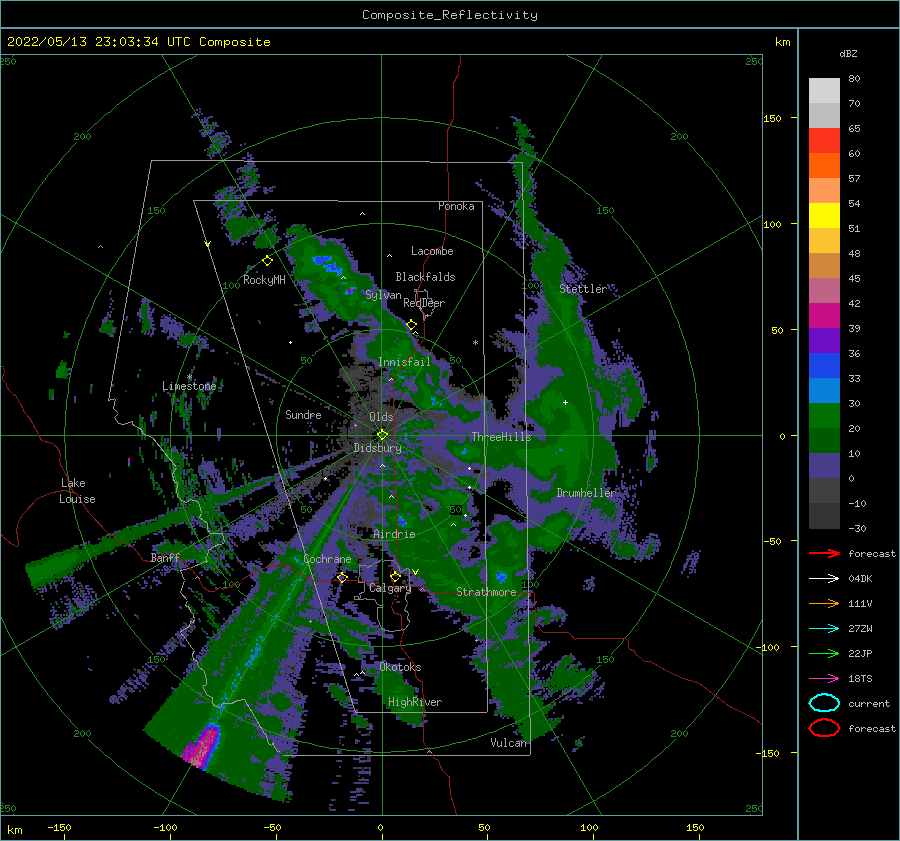Click the Stettler label
The image size is (900, 841).
pos(583,289)
